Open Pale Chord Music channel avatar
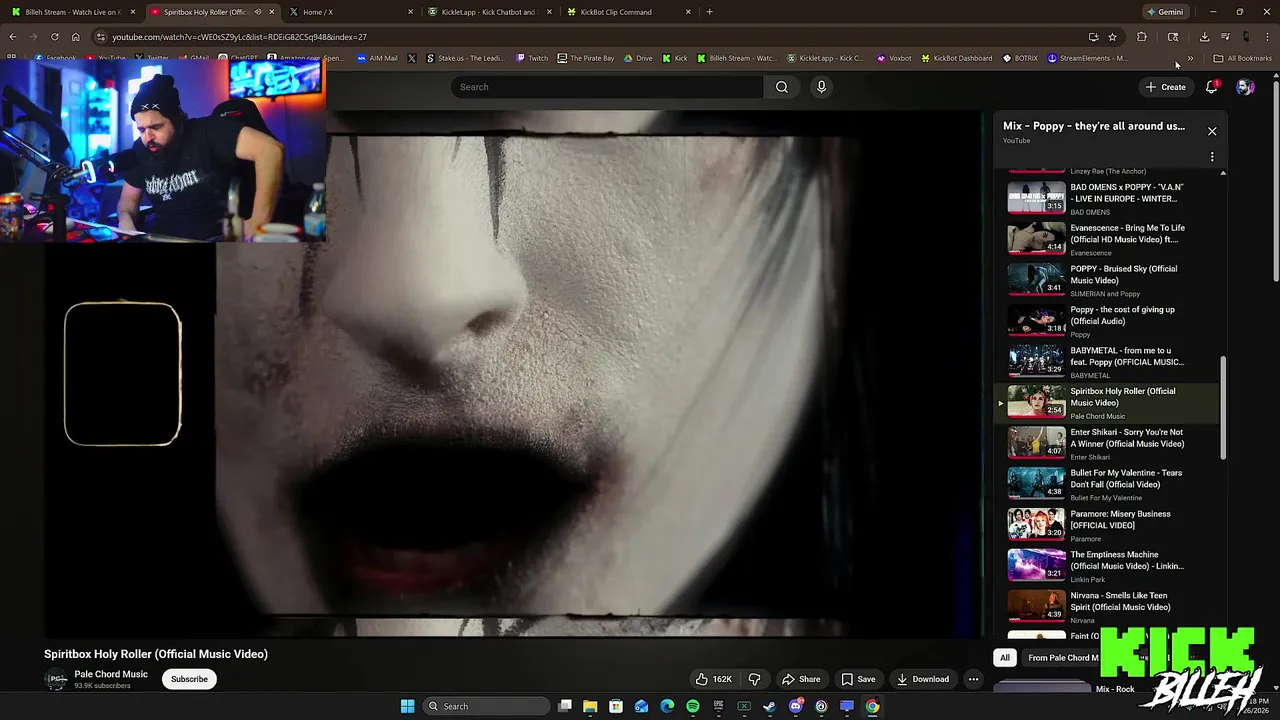Screen dimensions: 1280x720 [x=57, y=679]
